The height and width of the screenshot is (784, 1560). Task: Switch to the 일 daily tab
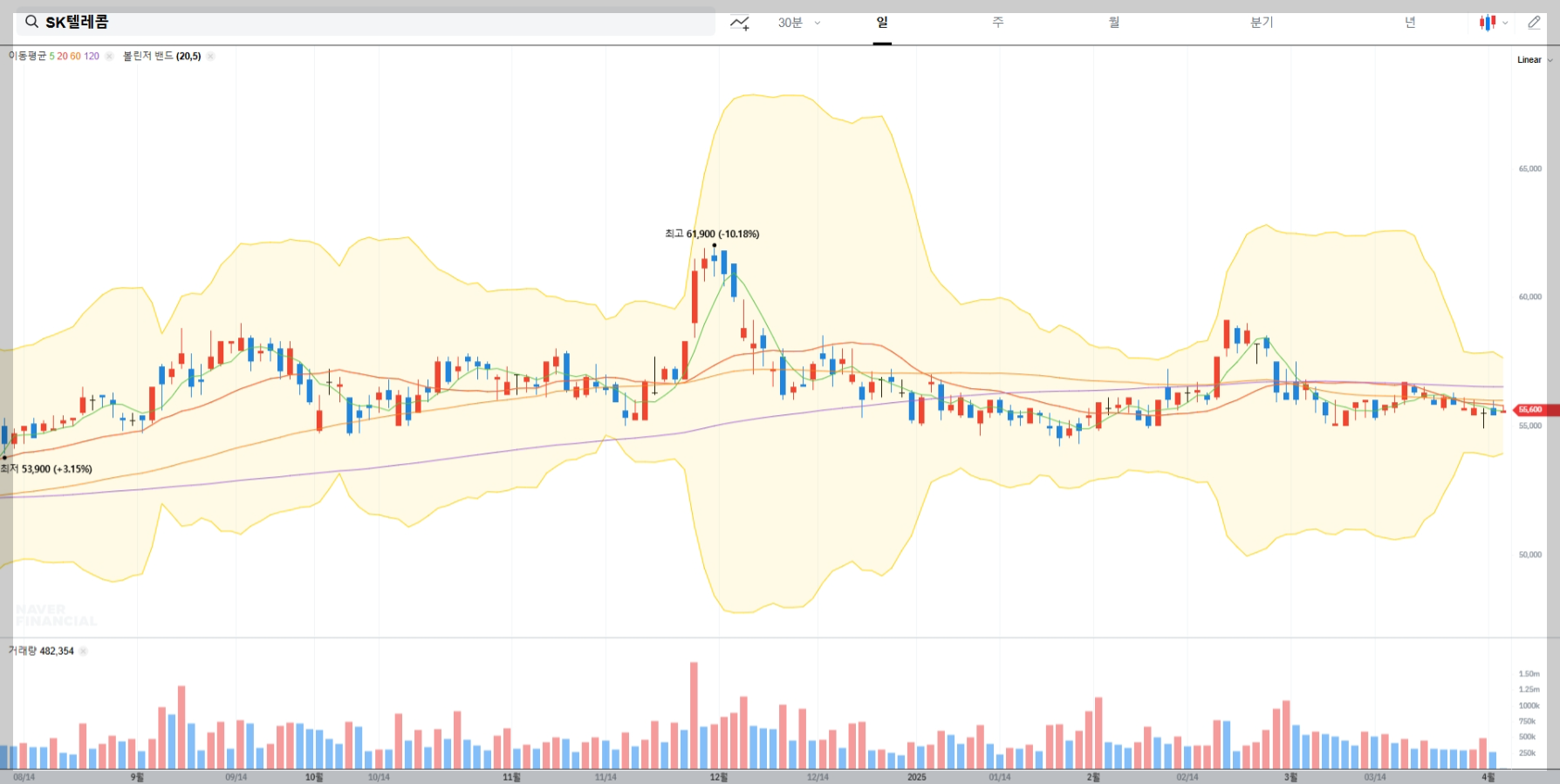point(882,23)
